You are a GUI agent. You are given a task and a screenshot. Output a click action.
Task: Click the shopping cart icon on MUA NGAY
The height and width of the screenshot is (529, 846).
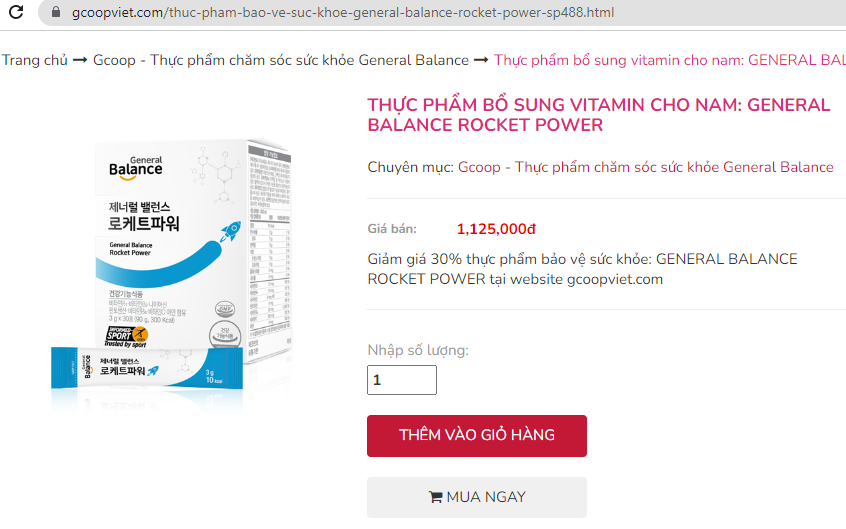pyautogui.click(x=435, y=497)
